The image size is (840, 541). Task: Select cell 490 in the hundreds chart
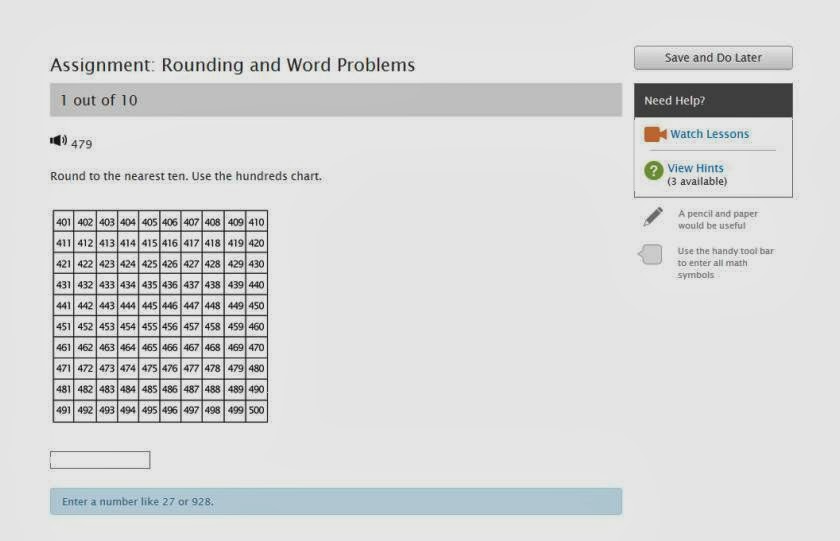tap(257, 389)
